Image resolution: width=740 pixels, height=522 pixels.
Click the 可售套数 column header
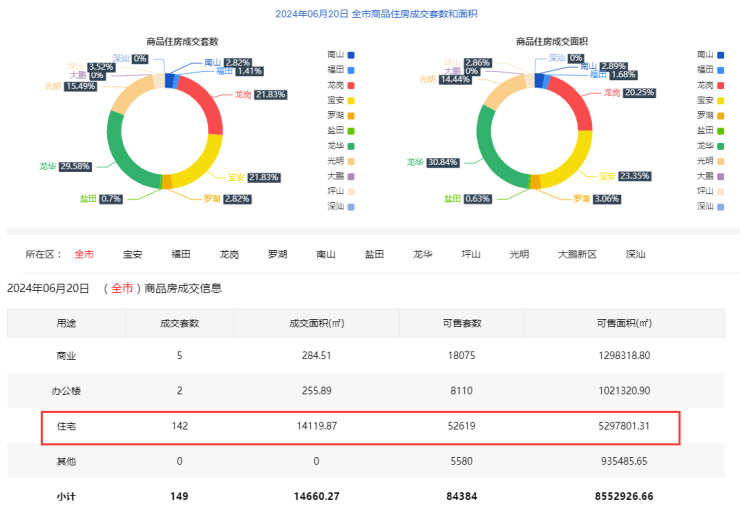(461, 323)
